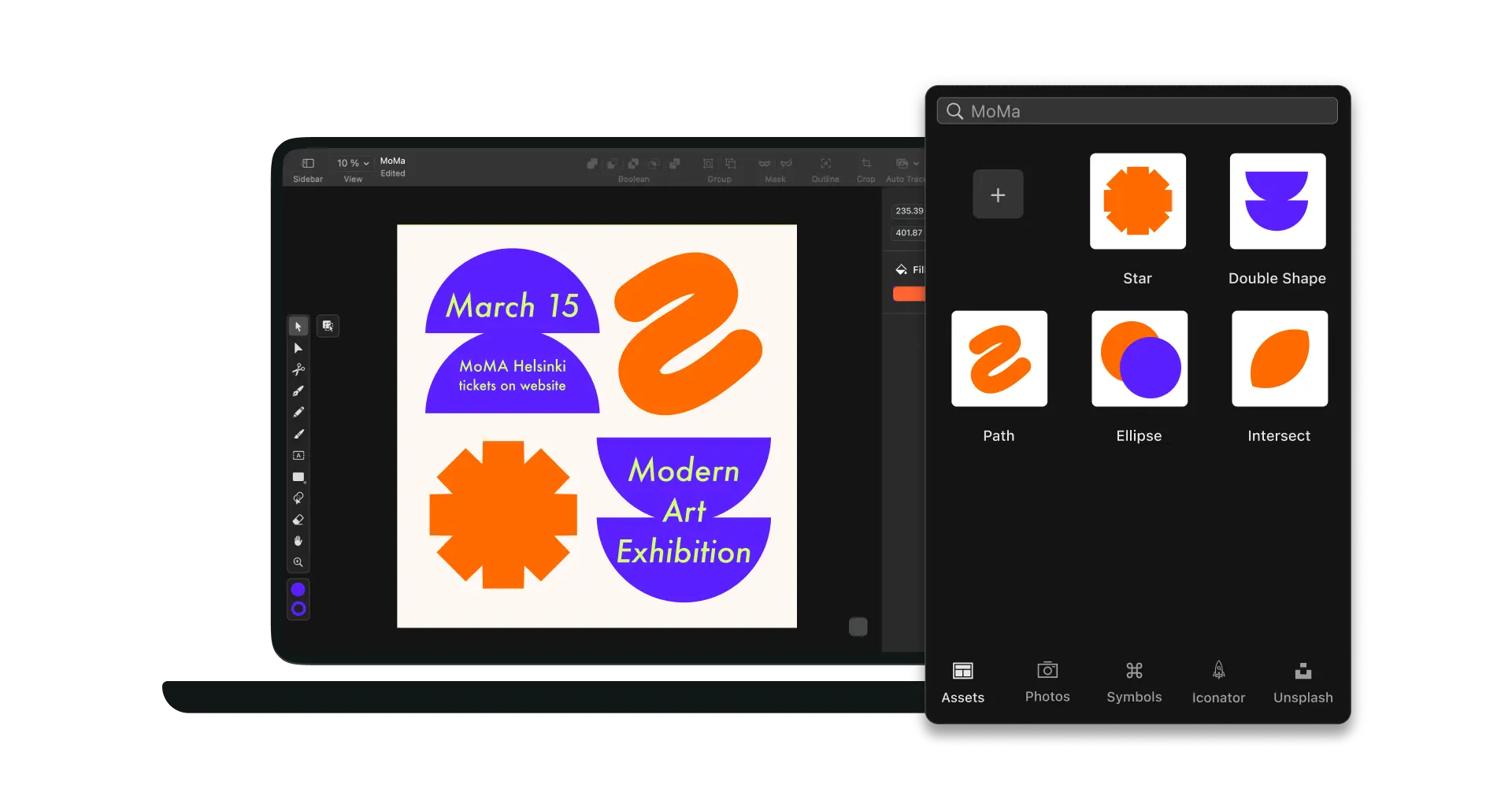This screenshot has width=1512, height=811.
Task: Click the purple fill color swatch
Action: click(298, 590)
